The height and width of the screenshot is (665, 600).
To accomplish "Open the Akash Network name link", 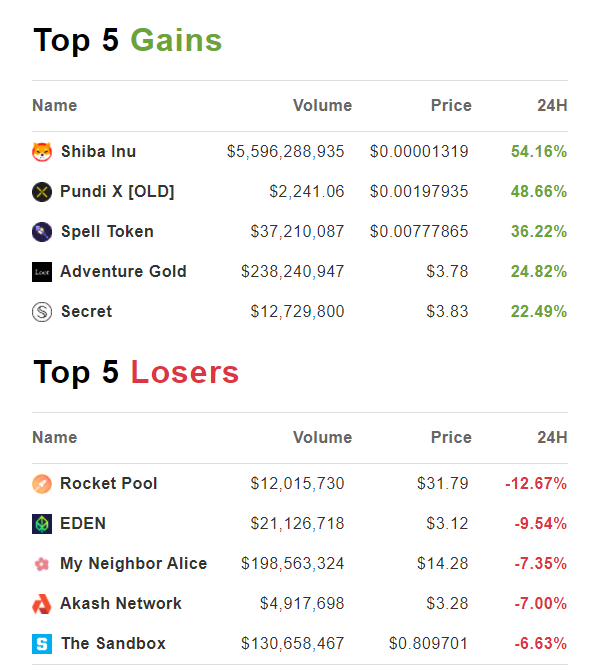I will [121, 604].
